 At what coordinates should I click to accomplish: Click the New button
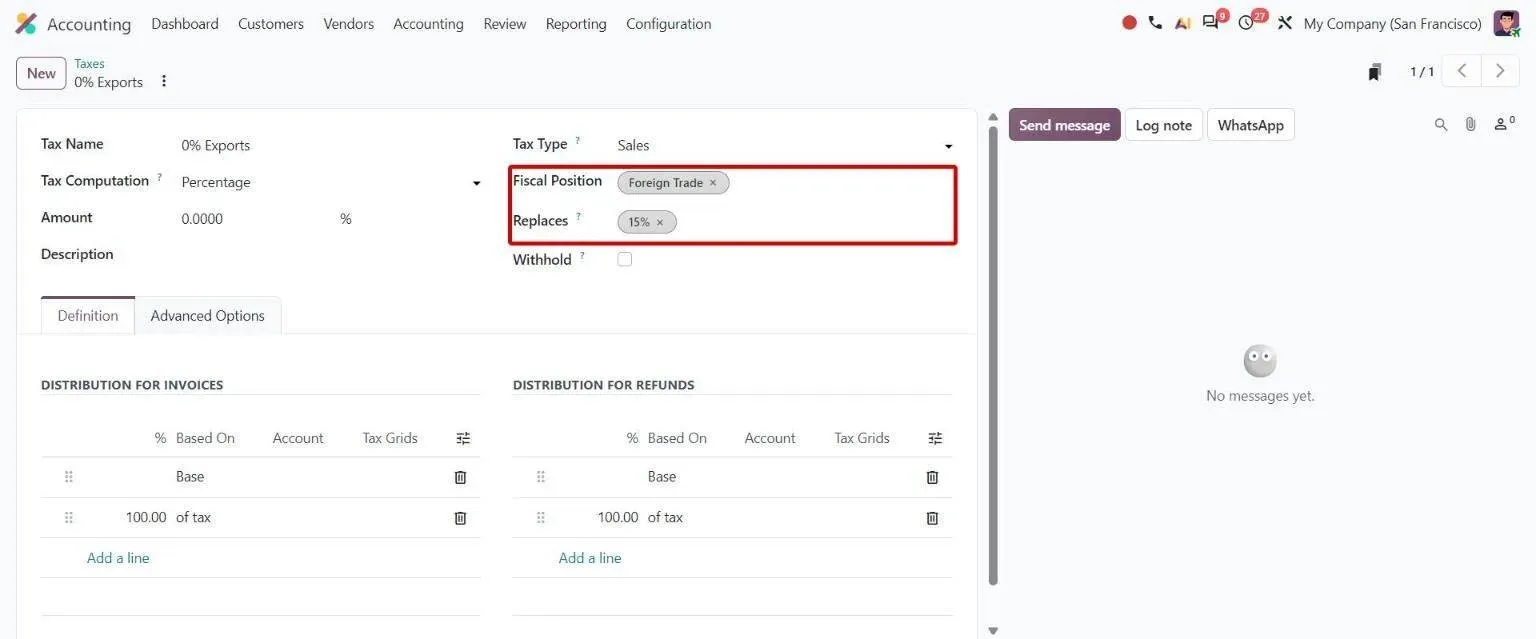(41, 73)
